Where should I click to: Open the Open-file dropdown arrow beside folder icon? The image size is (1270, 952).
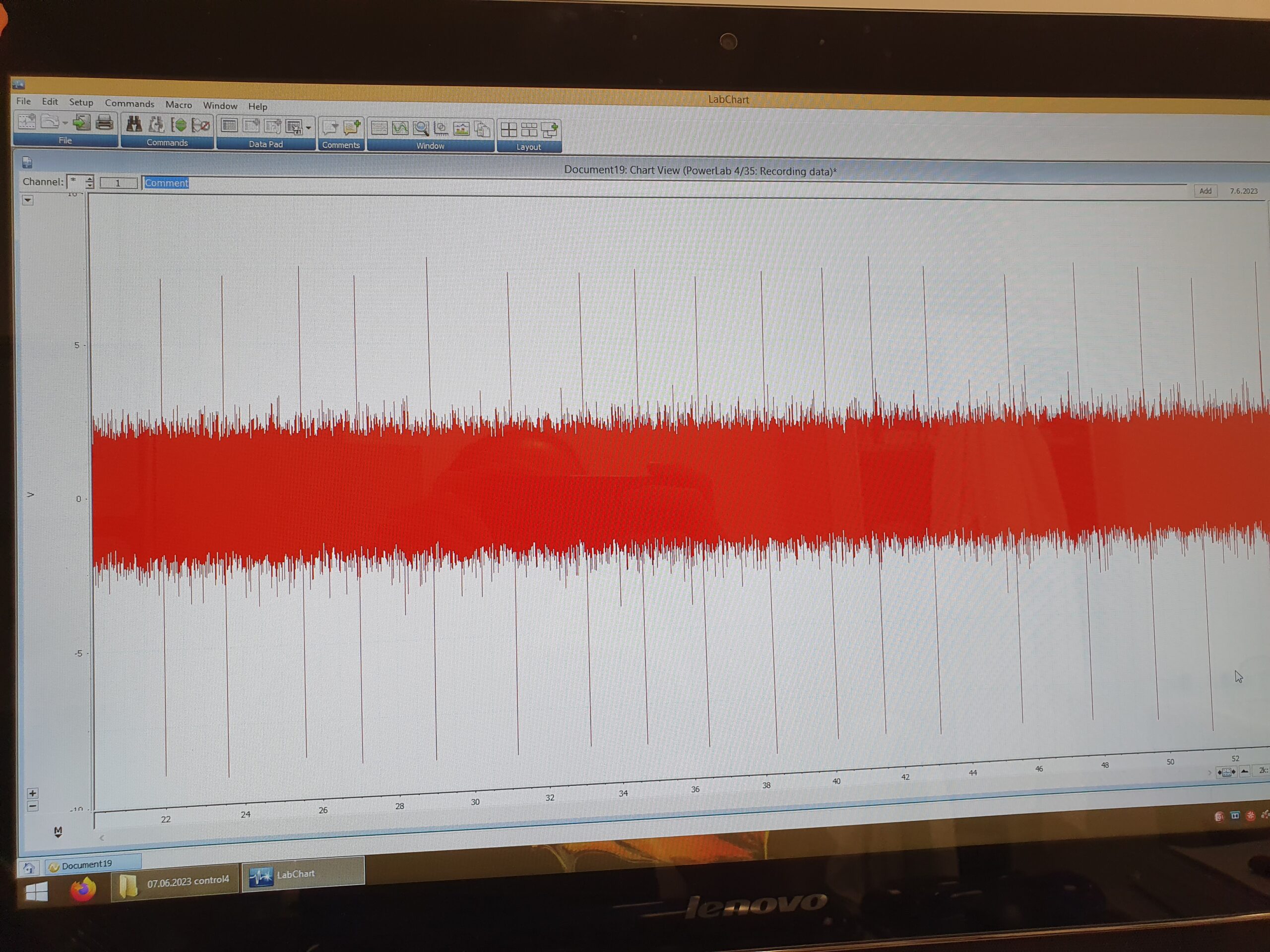(x=65, y=123)
